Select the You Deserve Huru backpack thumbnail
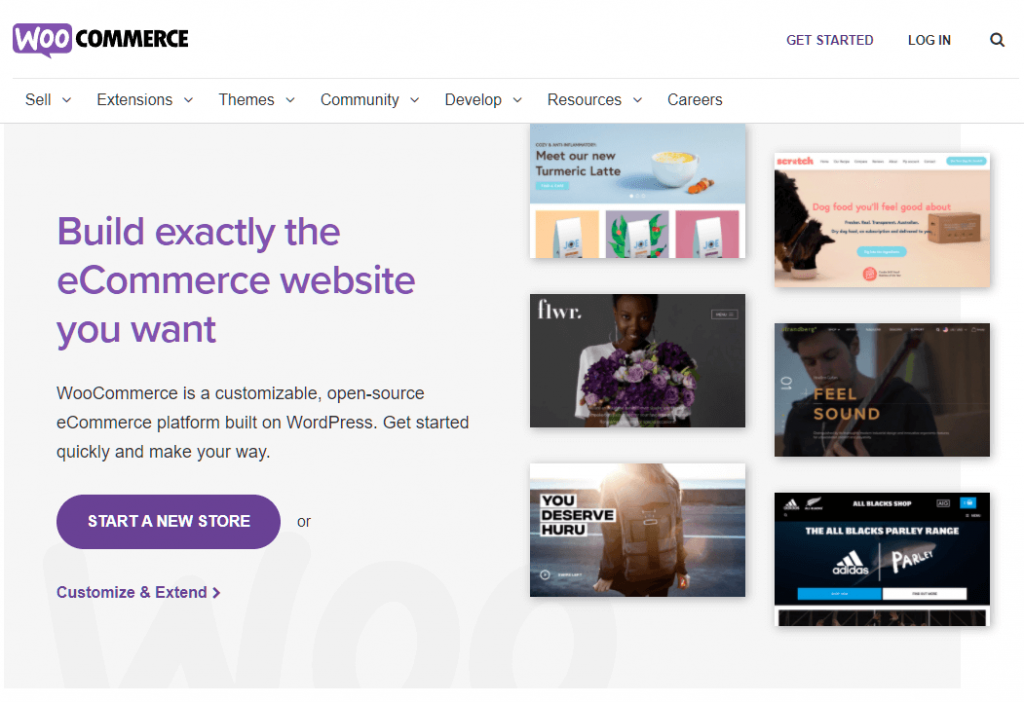1024x702 pixels. pyautogui.click(x=637, y=530)
